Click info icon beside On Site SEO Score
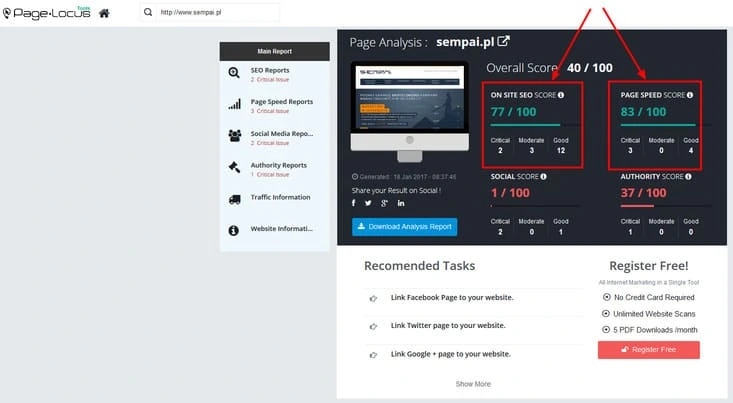This screenshot has height=403, width=733. coord(561,95)
